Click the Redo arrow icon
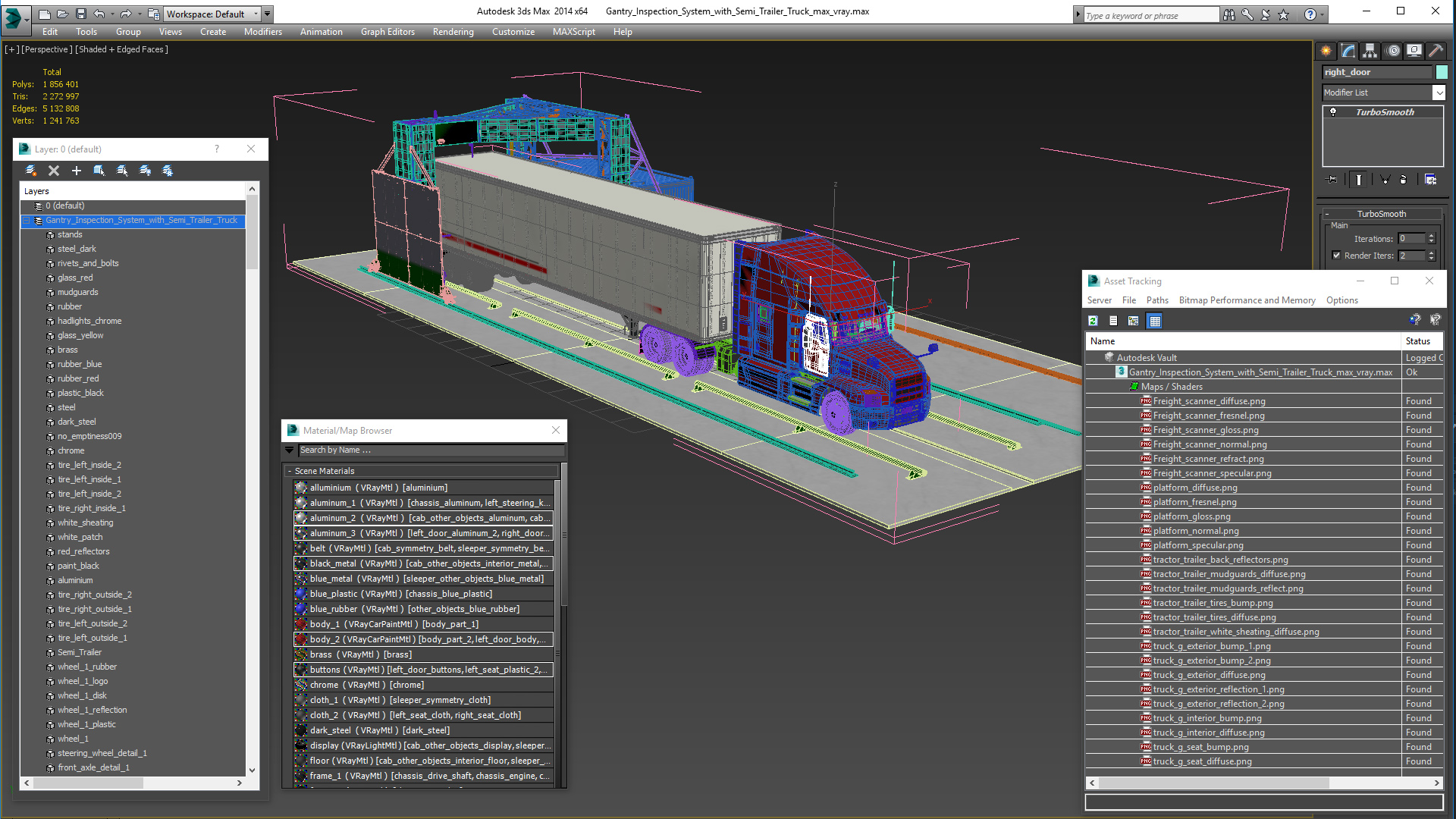The height and width of the screenshot is (819, 1456). (126, 14)
